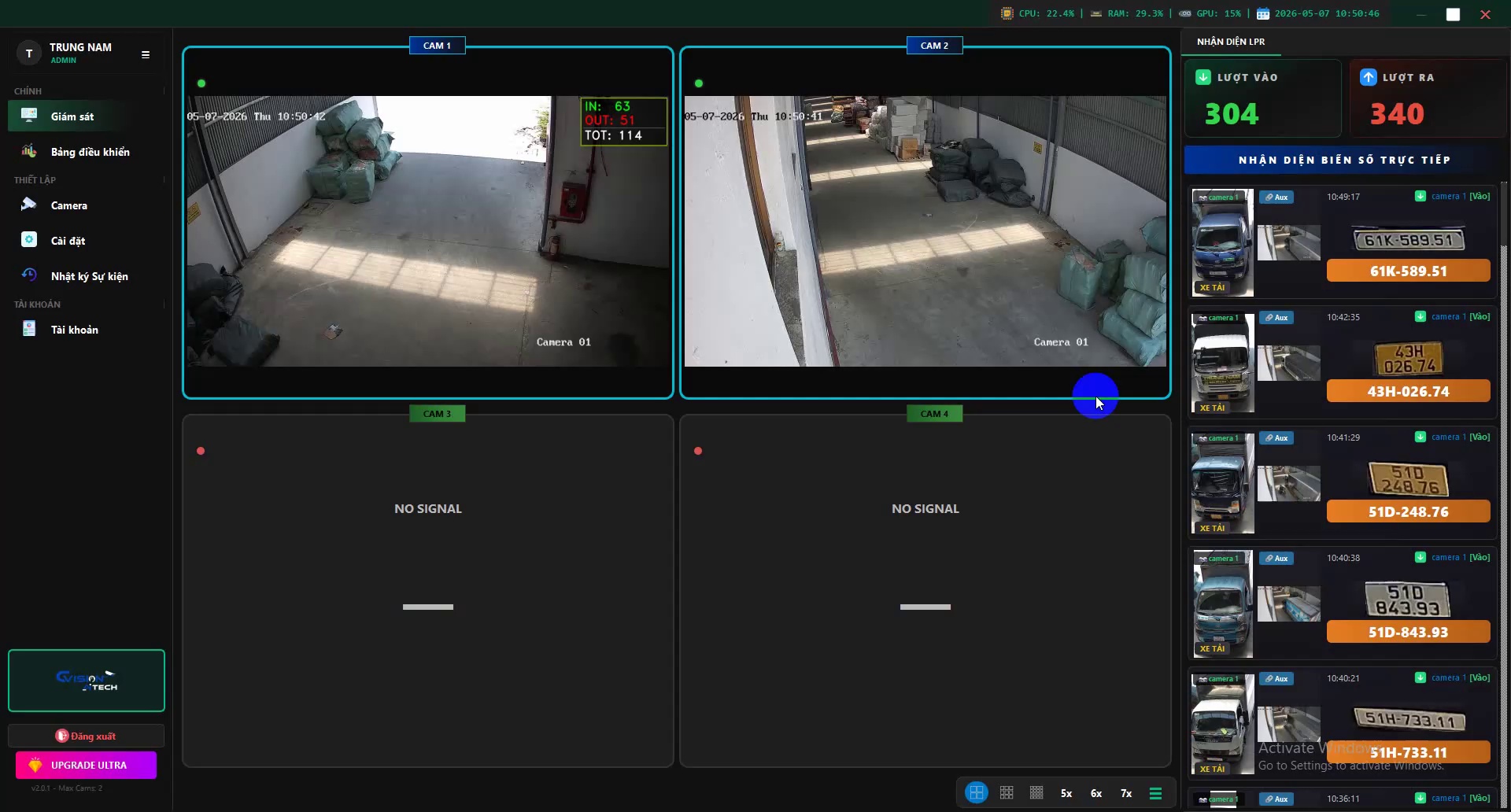The width and height of the screenshot is (1511, 812).
Task: Click the Đăng xuất logout button
Action: pos(87,736)
